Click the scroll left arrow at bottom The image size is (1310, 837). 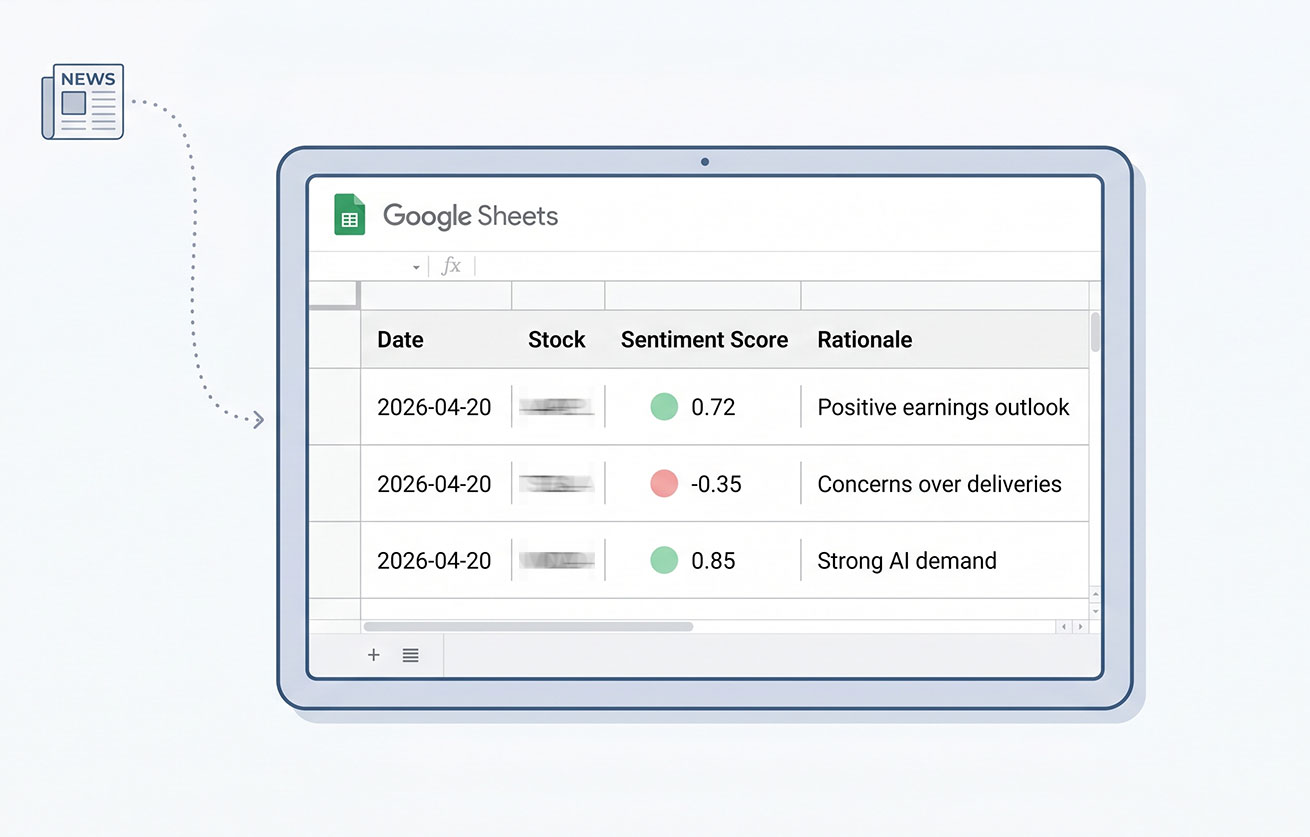[1064, 627]
